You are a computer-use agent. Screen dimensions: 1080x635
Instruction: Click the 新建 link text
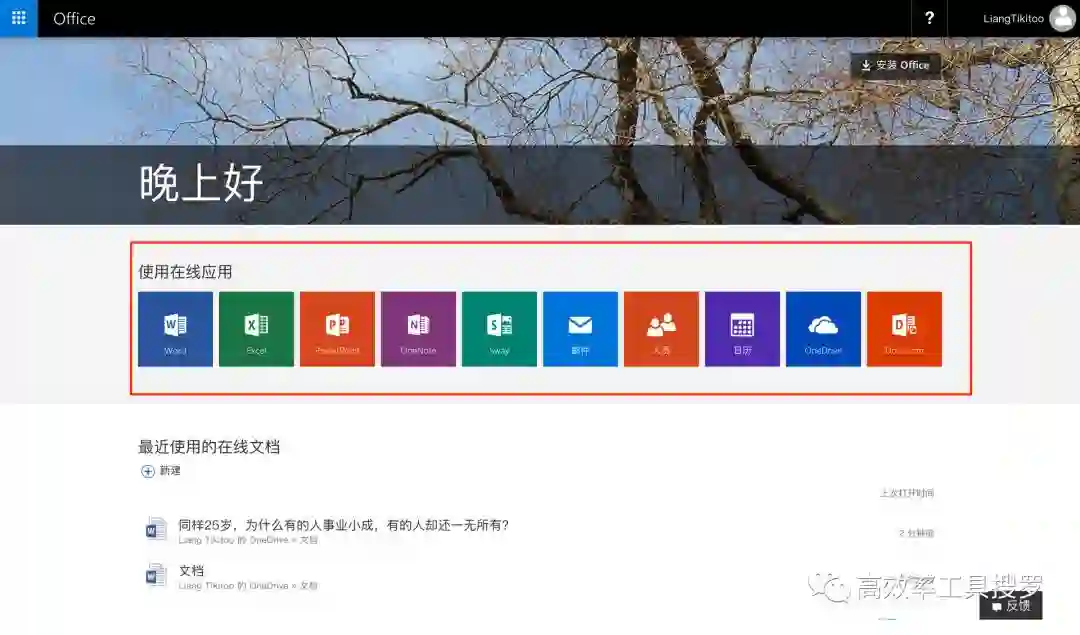pos(170,470)
